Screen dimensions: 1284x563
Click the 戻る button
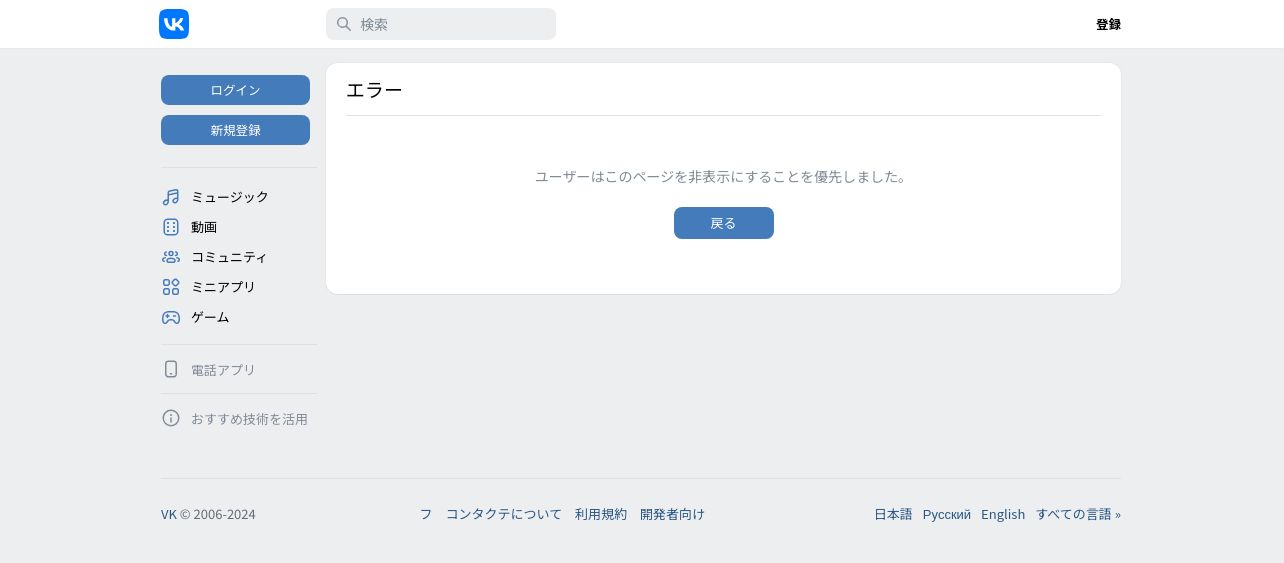coord(724,223)
